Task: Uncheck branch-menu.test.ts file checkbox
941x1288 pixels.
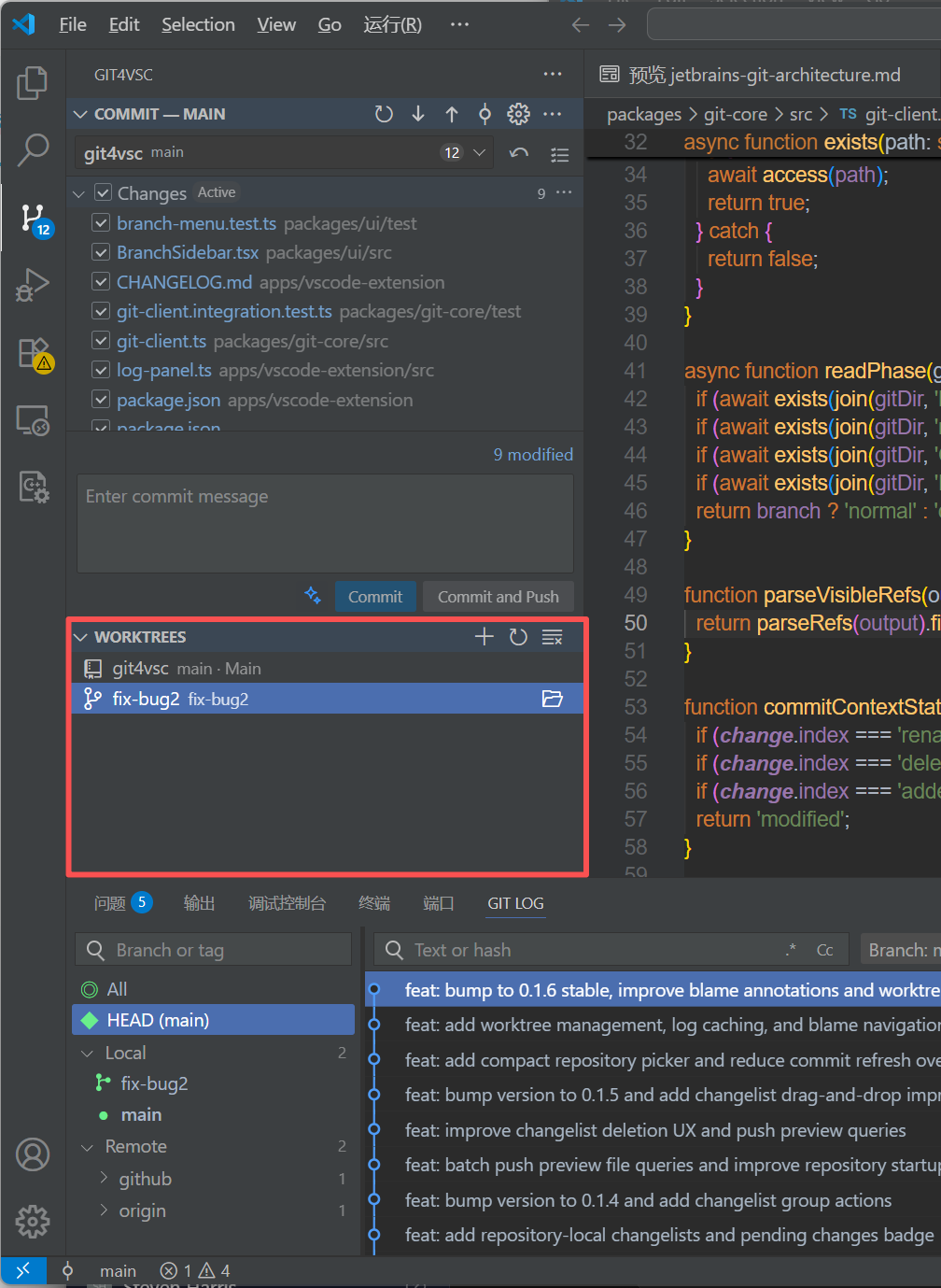Action: click(x=101, y=223)
